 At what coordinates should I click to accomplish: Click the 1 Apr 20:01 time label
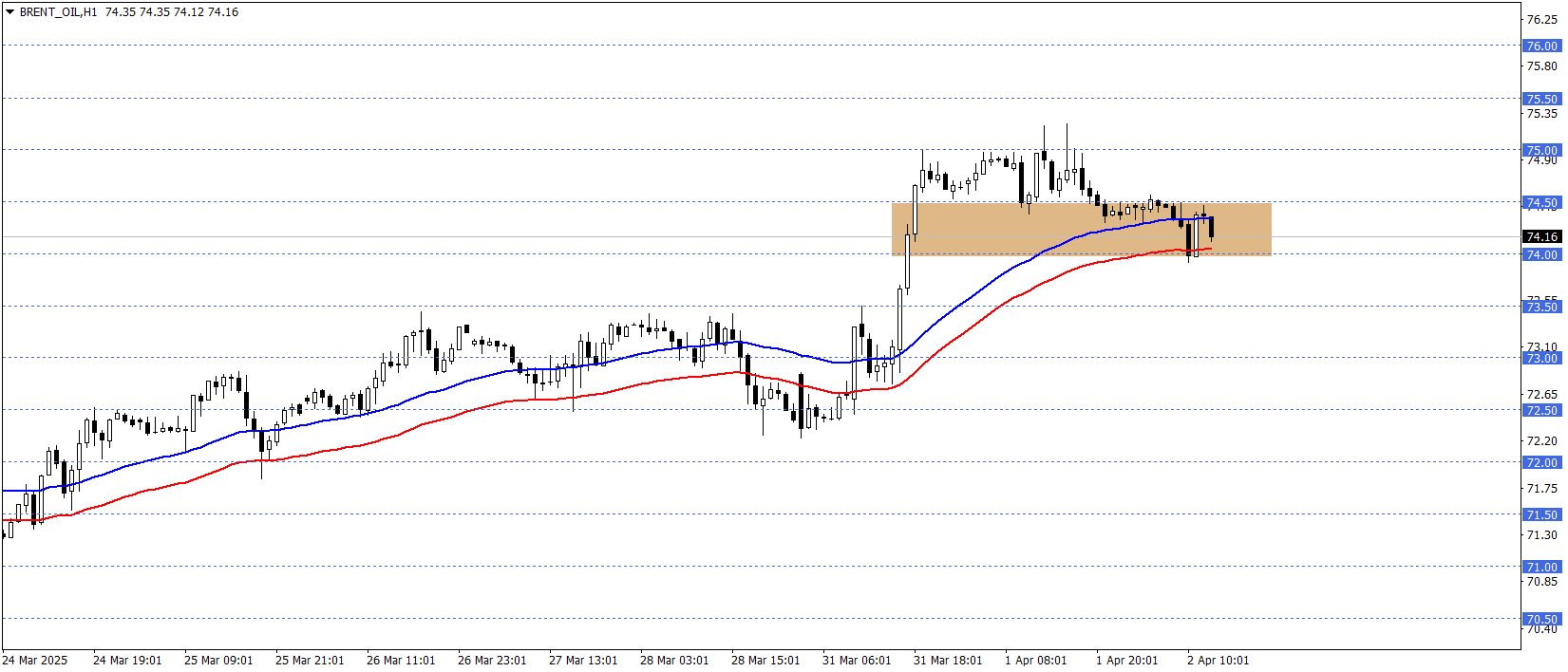pyautogui.click(x=1127, y=660)
